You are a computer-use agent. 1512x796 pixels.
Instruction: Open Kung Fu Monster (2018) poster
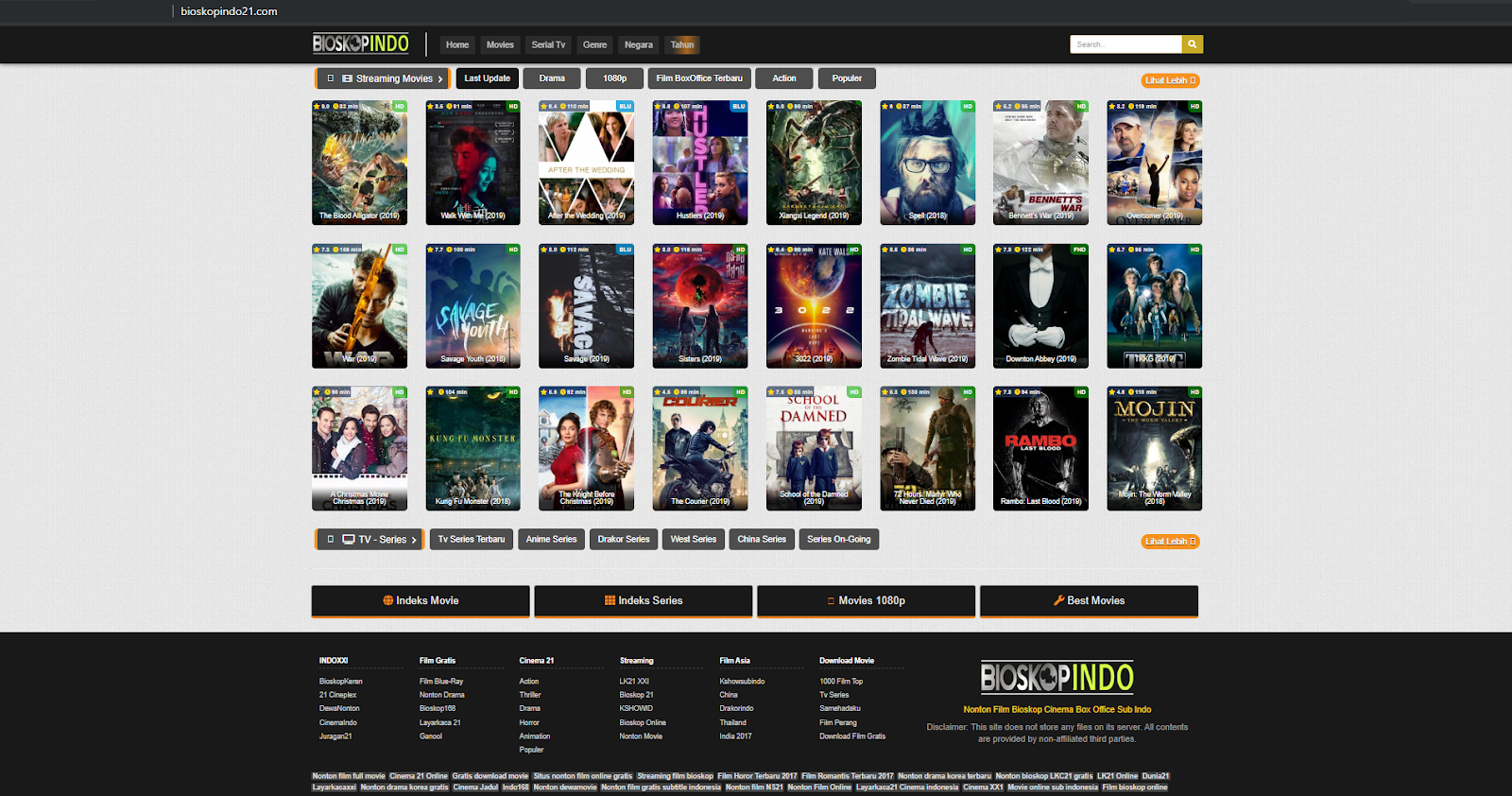473,448
